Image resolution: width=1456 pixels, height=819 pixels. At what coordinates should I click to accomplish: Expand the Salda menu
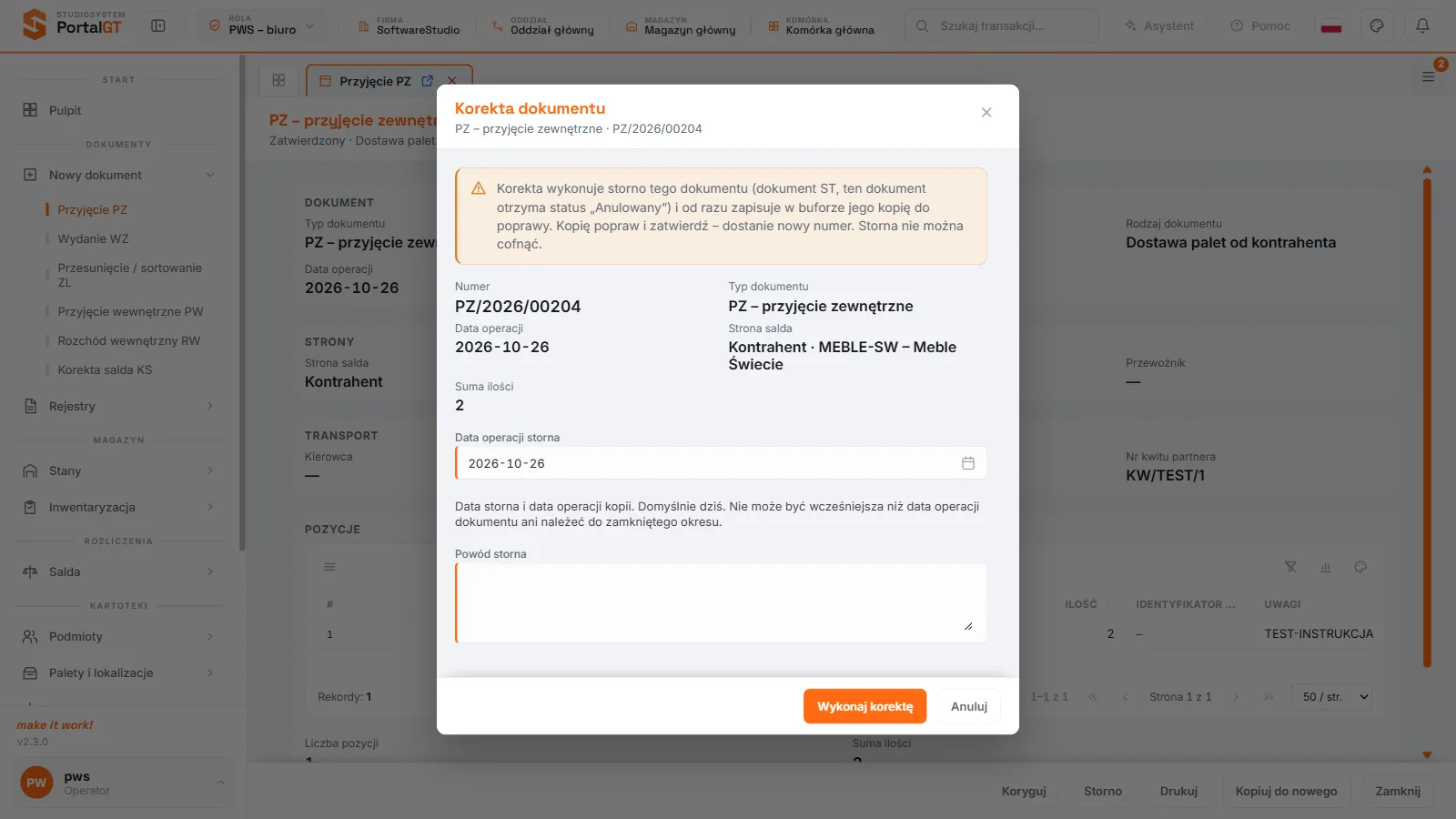118,571
